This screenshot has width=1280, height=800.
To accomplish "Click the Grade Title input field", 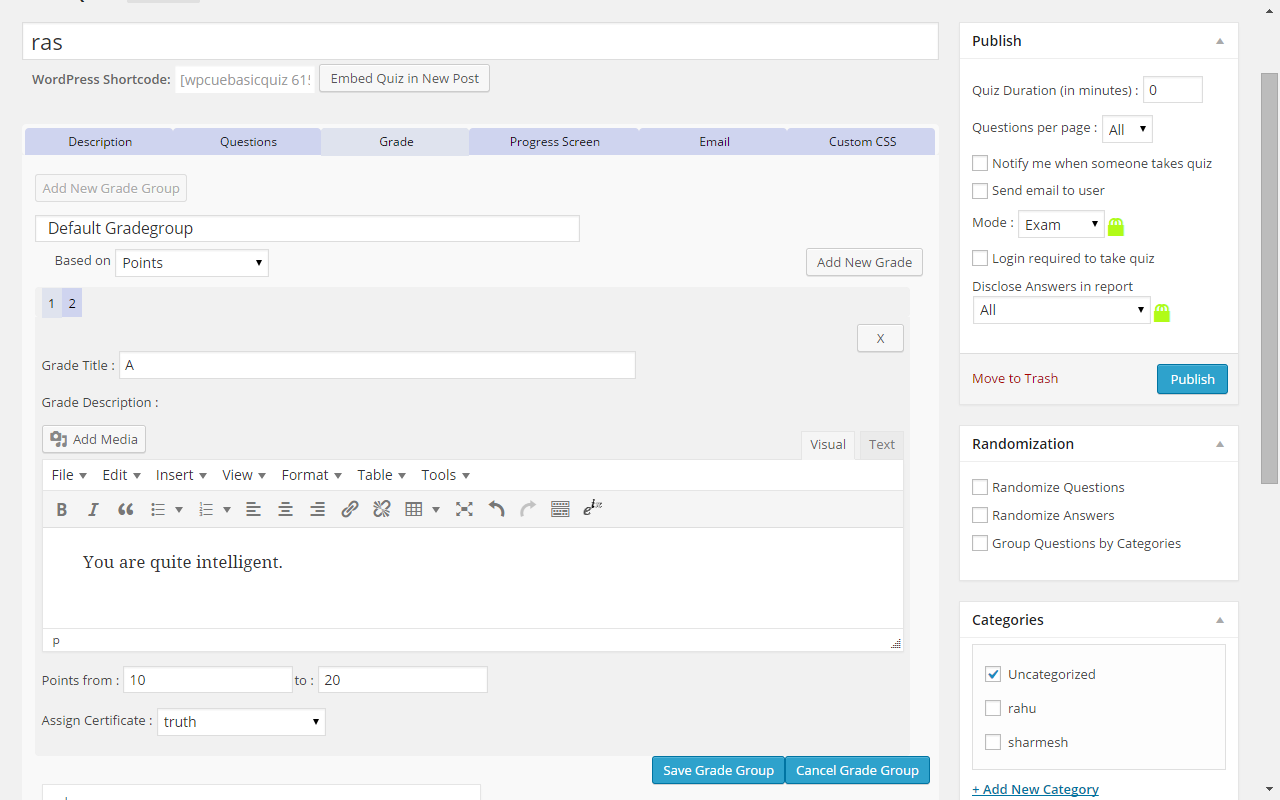I will tap(377, 365).
